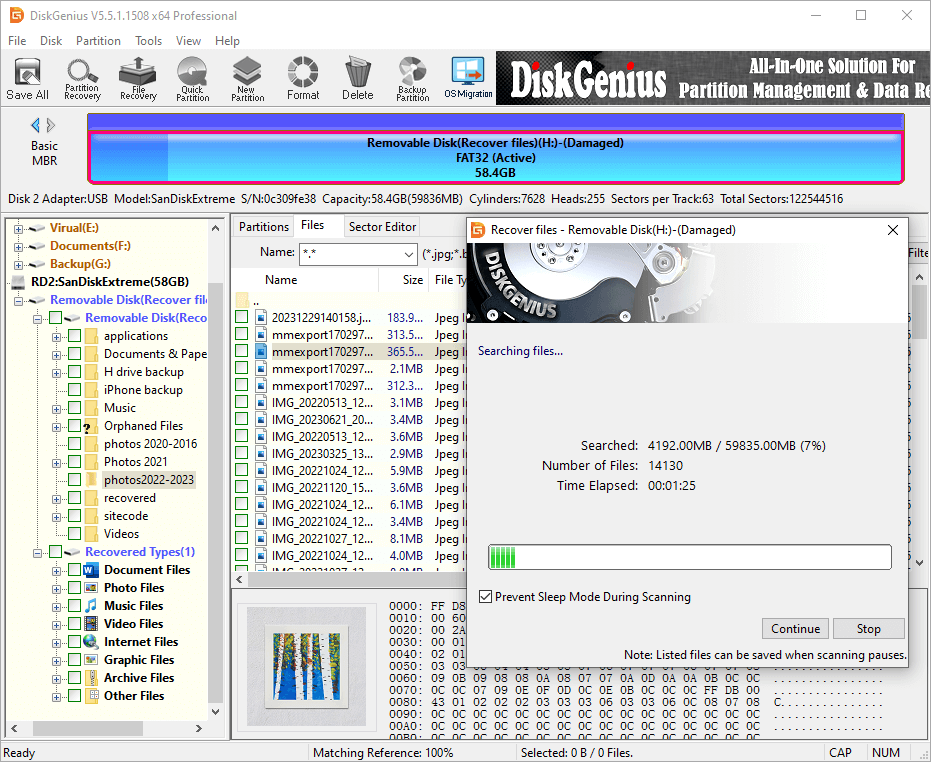Click the painting preview thumbnail
931x762 pixels.
pos(306,665)
